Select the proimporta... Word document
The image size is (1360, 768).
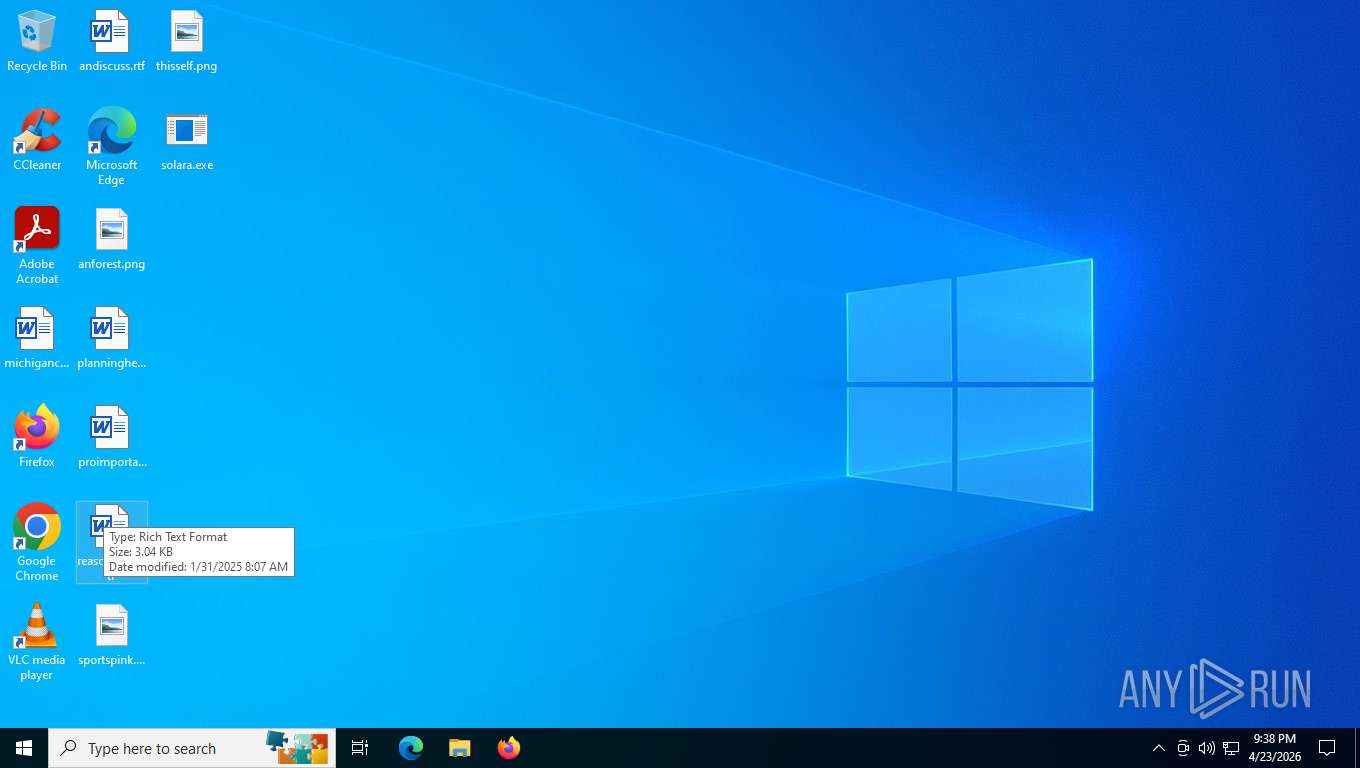[x=111, y=437]
